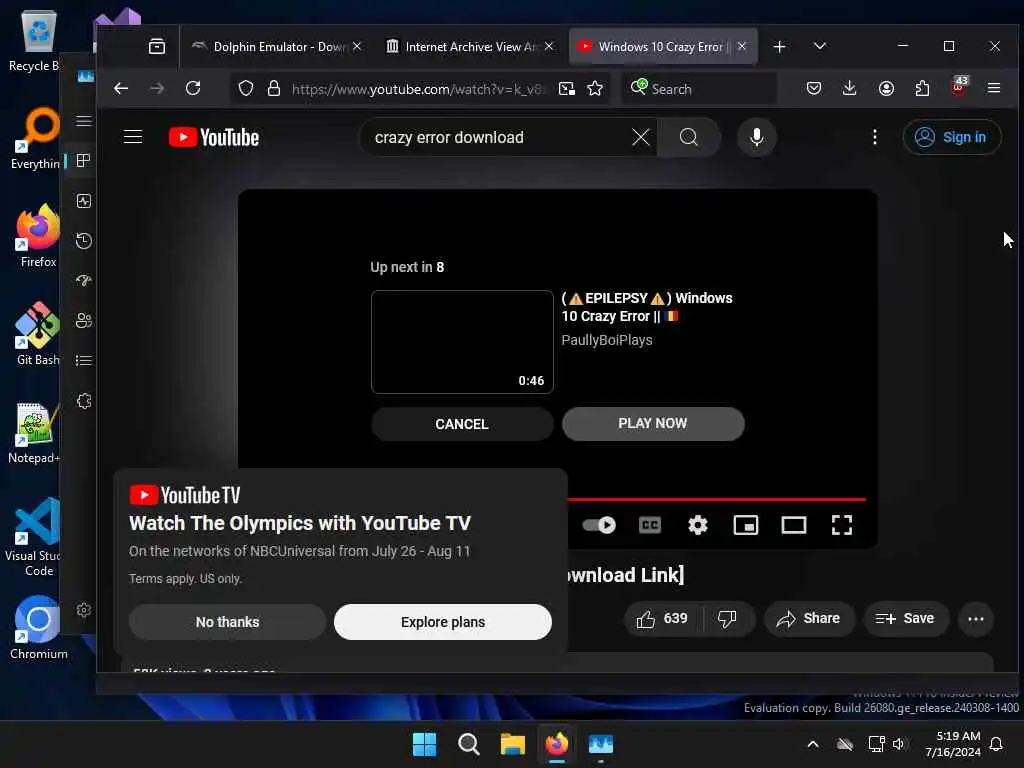Clear the YouTube search query

(x=641, y=137)
